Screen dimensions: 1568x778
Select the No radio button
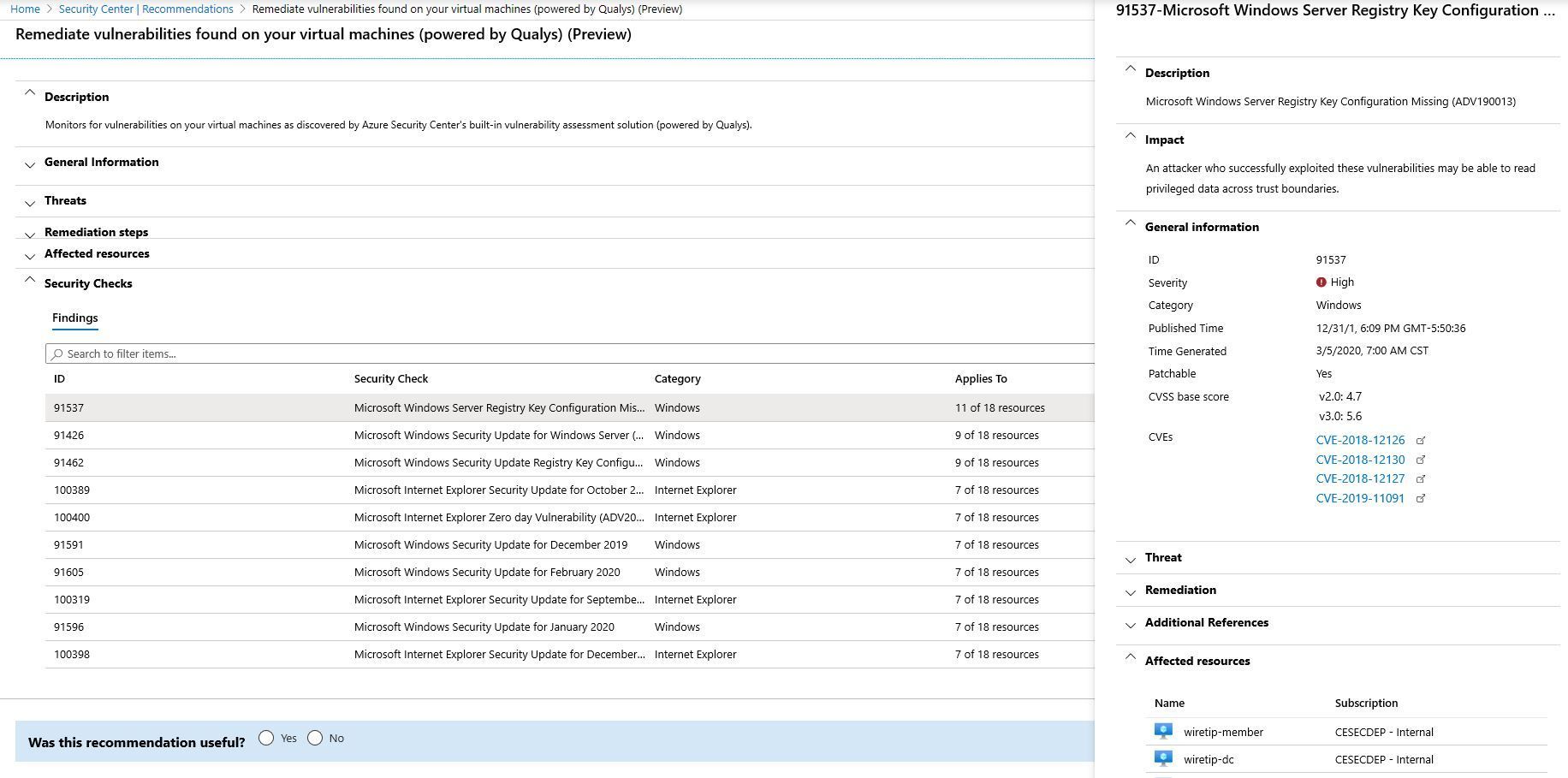tap(315, 737)
